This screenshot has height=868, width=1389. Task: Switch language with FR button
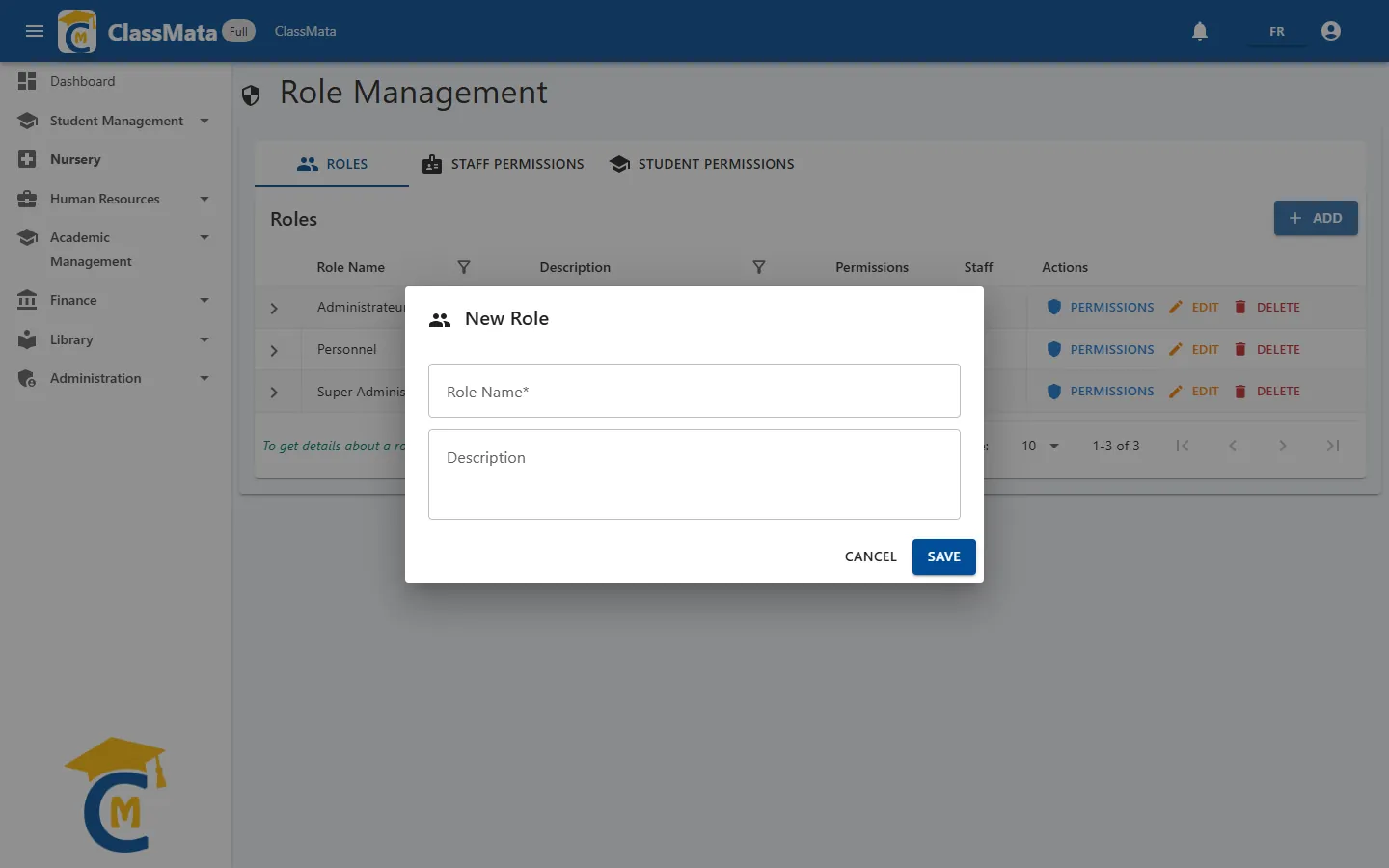click(x=1276, y=31)
